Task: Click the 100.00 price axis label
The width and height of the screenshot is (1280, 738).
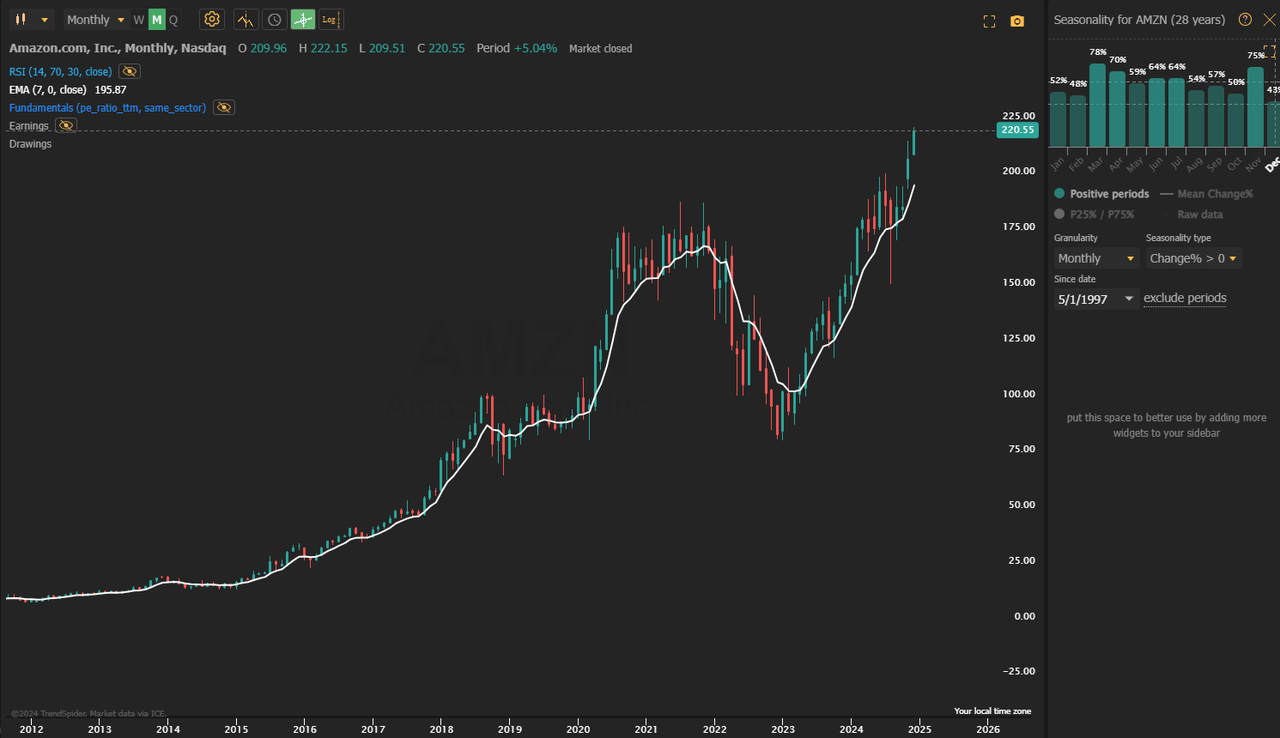Action: point(1018,394)
